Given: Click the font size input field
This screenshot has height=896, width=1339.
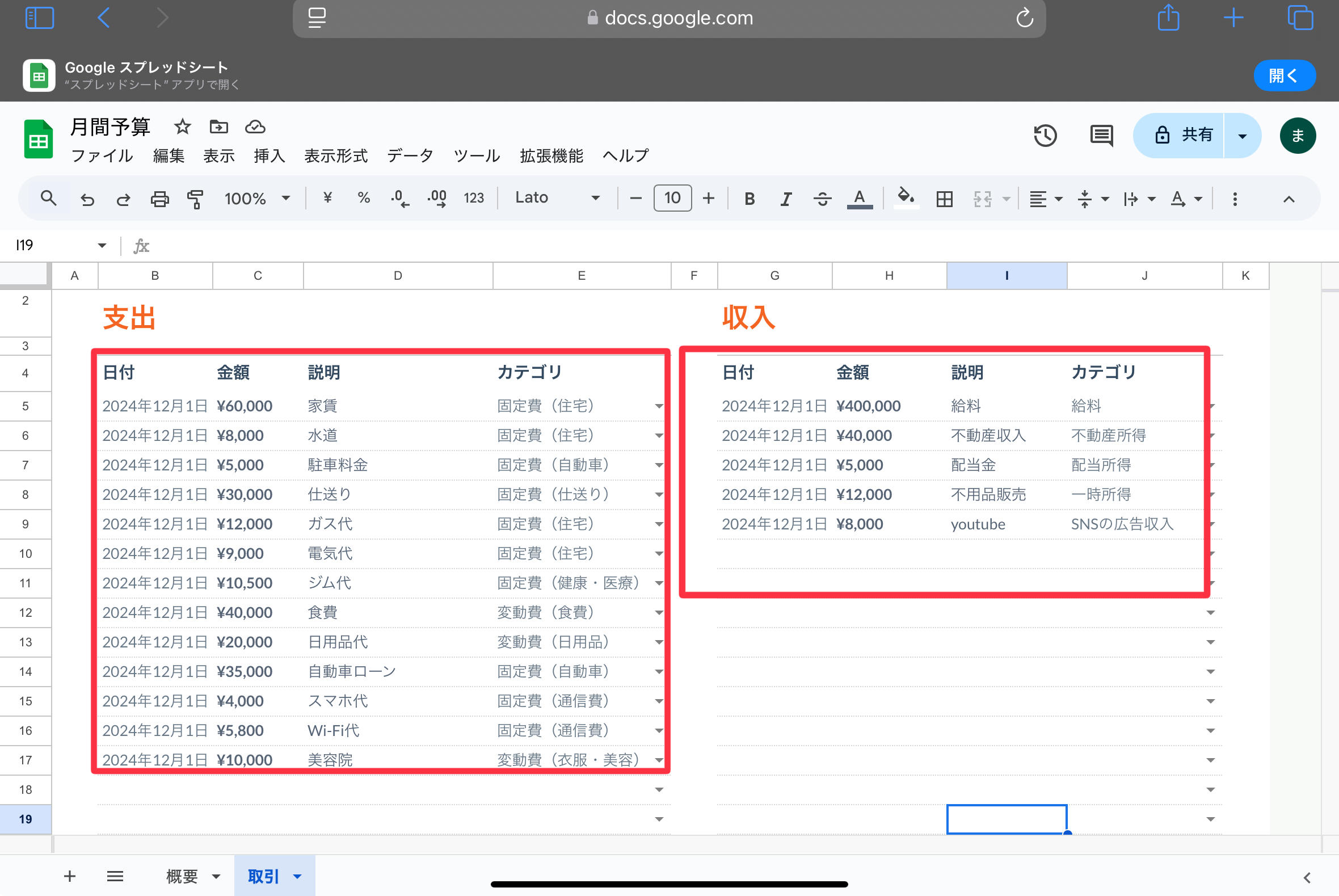Looking at the screenshot, I should tap(672, 198).
